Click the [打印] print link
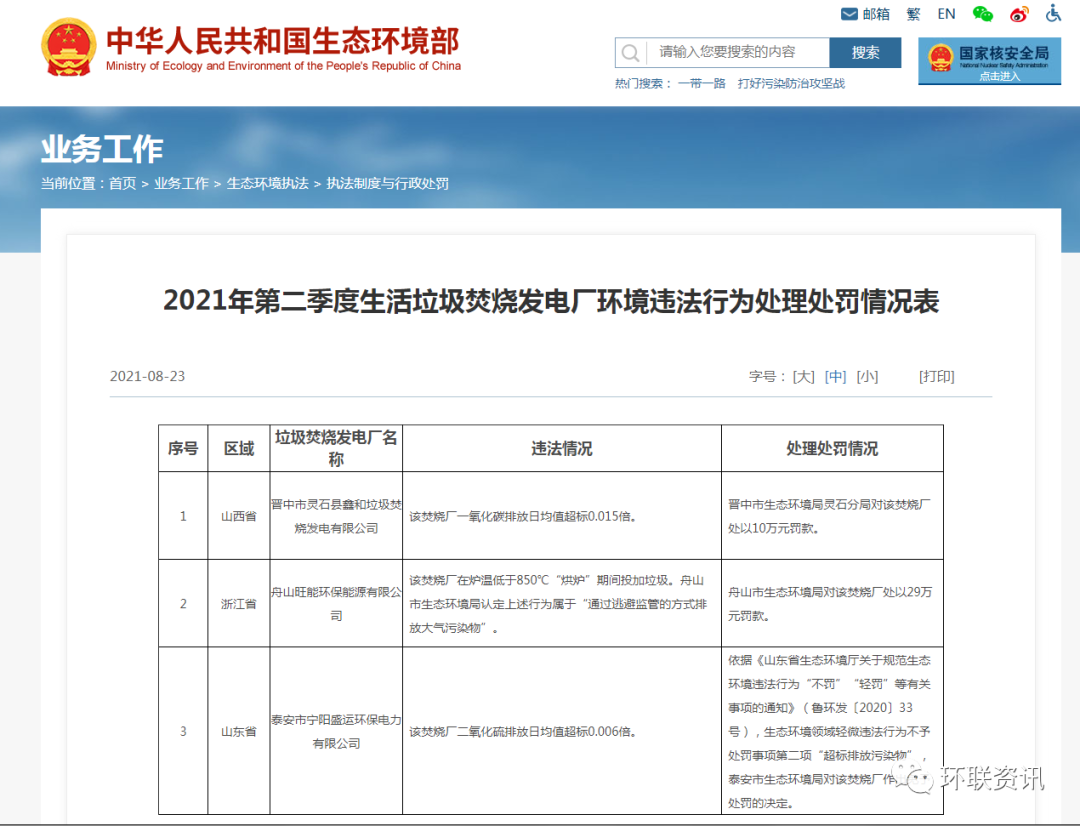Screen dimensions: 1080x826 tap(936, 377)
